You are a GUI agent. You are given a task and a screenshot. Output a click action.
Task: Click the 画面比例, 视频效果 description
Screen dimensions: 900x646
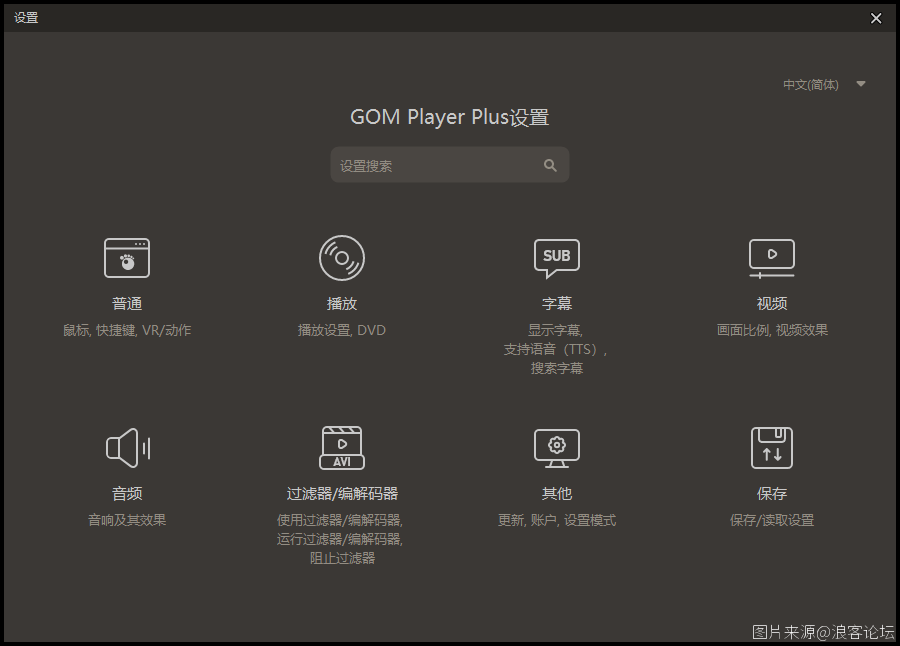(x=772, y=330)
